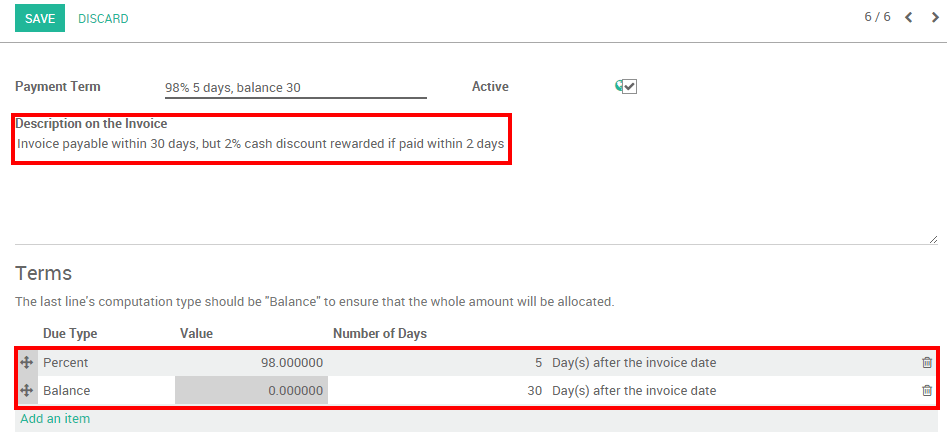The image size is (947, 437).
Task: Open the first row's Day(s) after invoice date option
Action: point(634,363)
